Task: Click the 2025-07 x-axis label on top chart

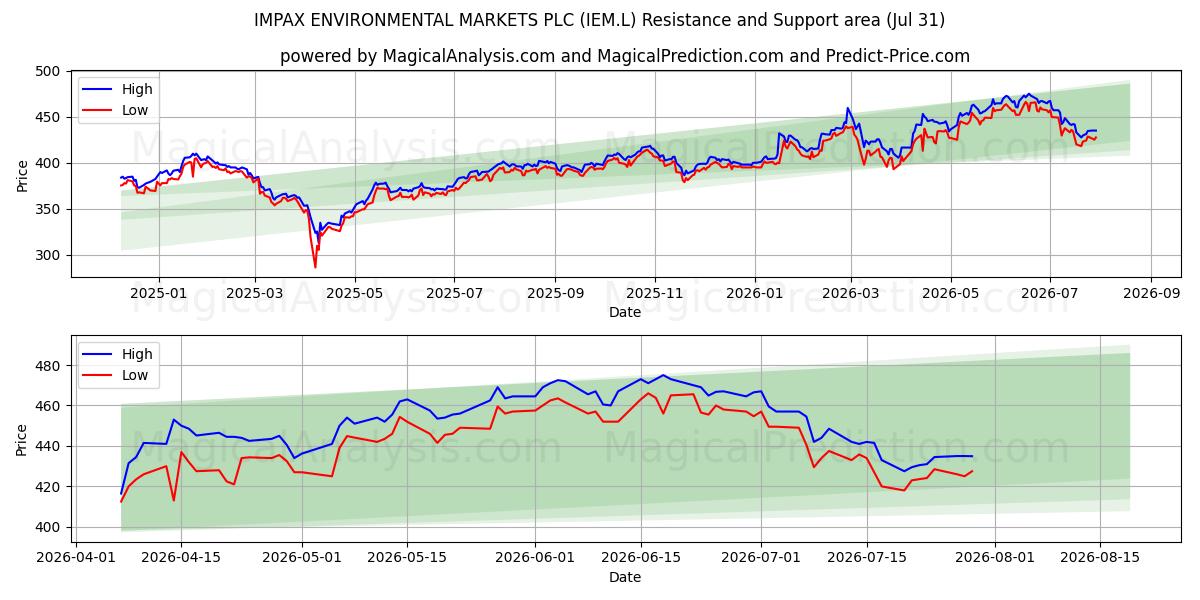Action: click(455, 294)
